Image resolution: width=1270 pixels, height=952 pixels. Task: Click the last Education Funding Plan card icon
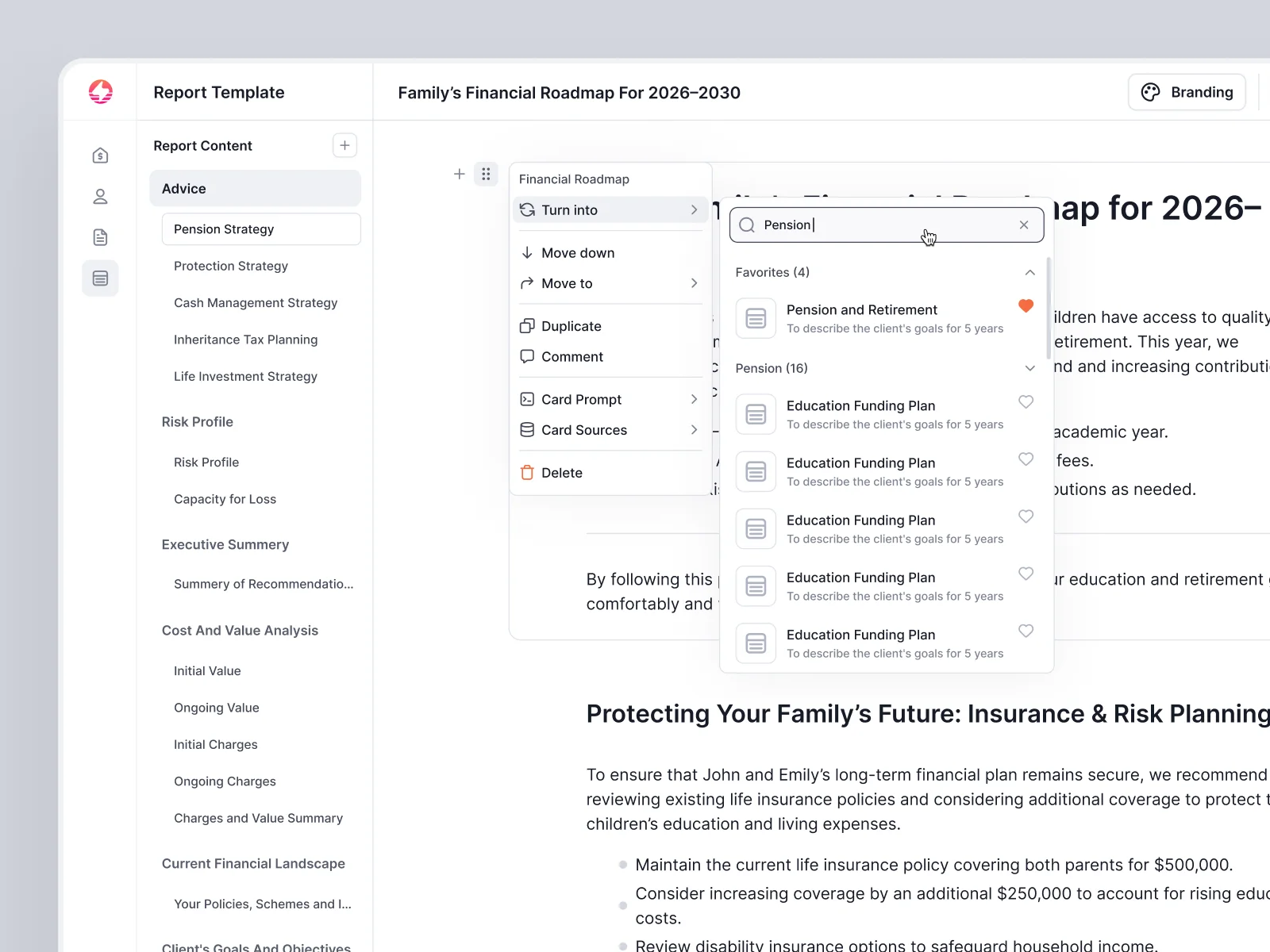point(756,643)
